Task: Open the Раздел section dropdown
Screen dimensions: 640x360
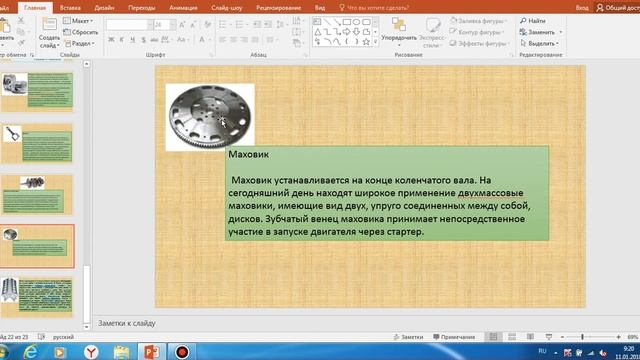Action: coord(80,43)
